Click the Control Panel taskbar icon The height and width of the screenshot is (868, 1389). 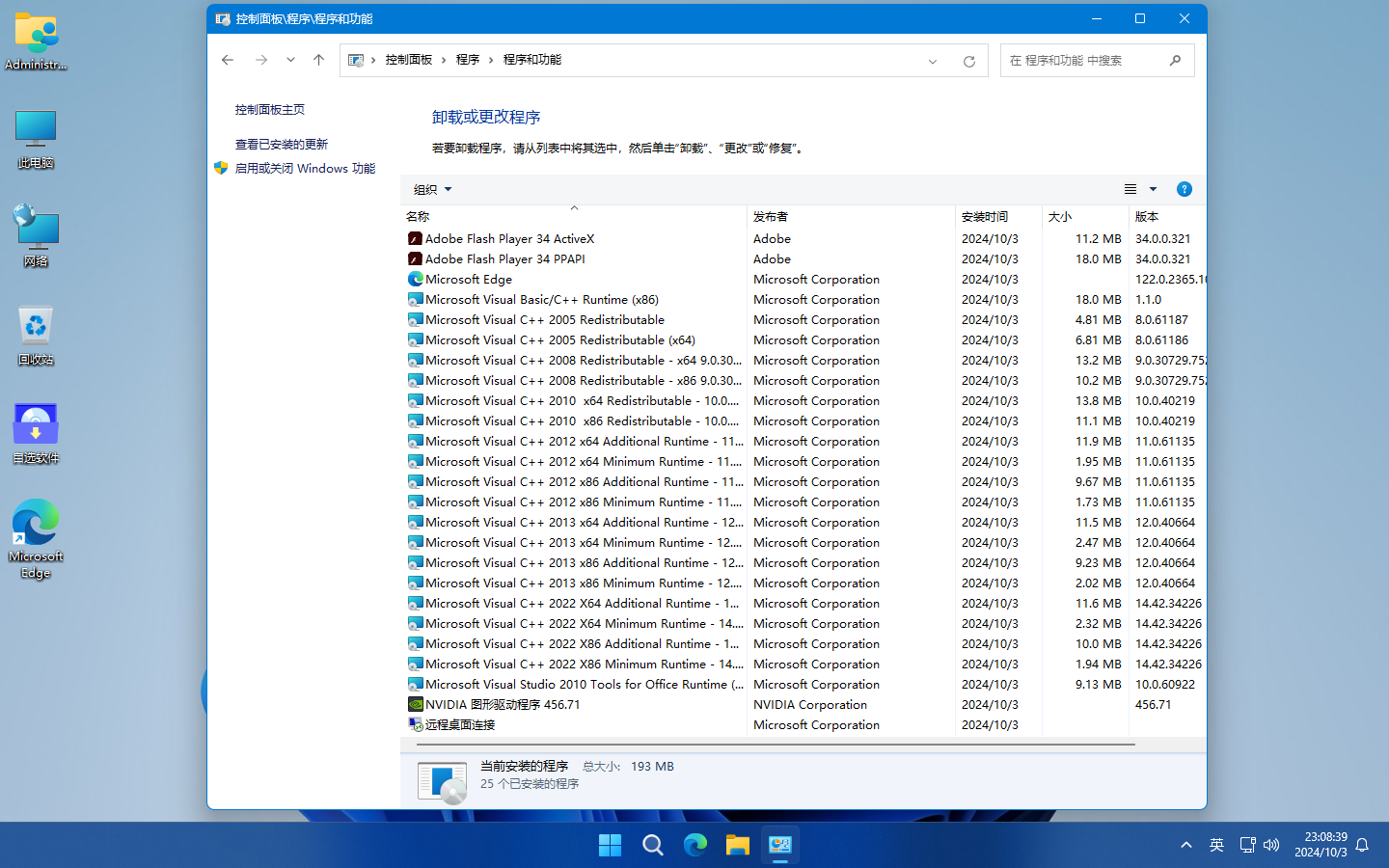point(780,846)
